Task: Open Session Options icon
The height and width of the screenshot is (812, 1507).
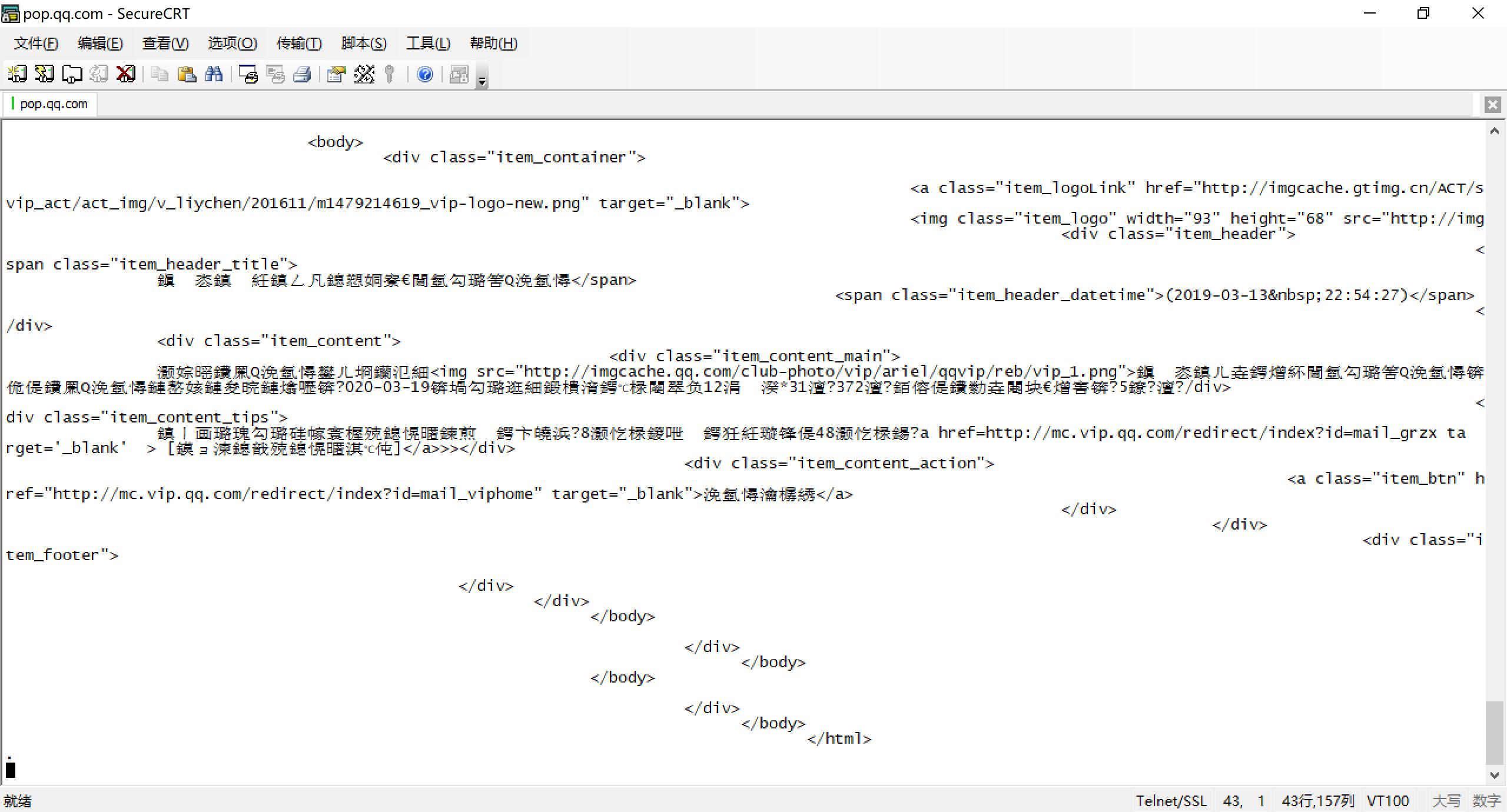Action: [x=336, y=74]
